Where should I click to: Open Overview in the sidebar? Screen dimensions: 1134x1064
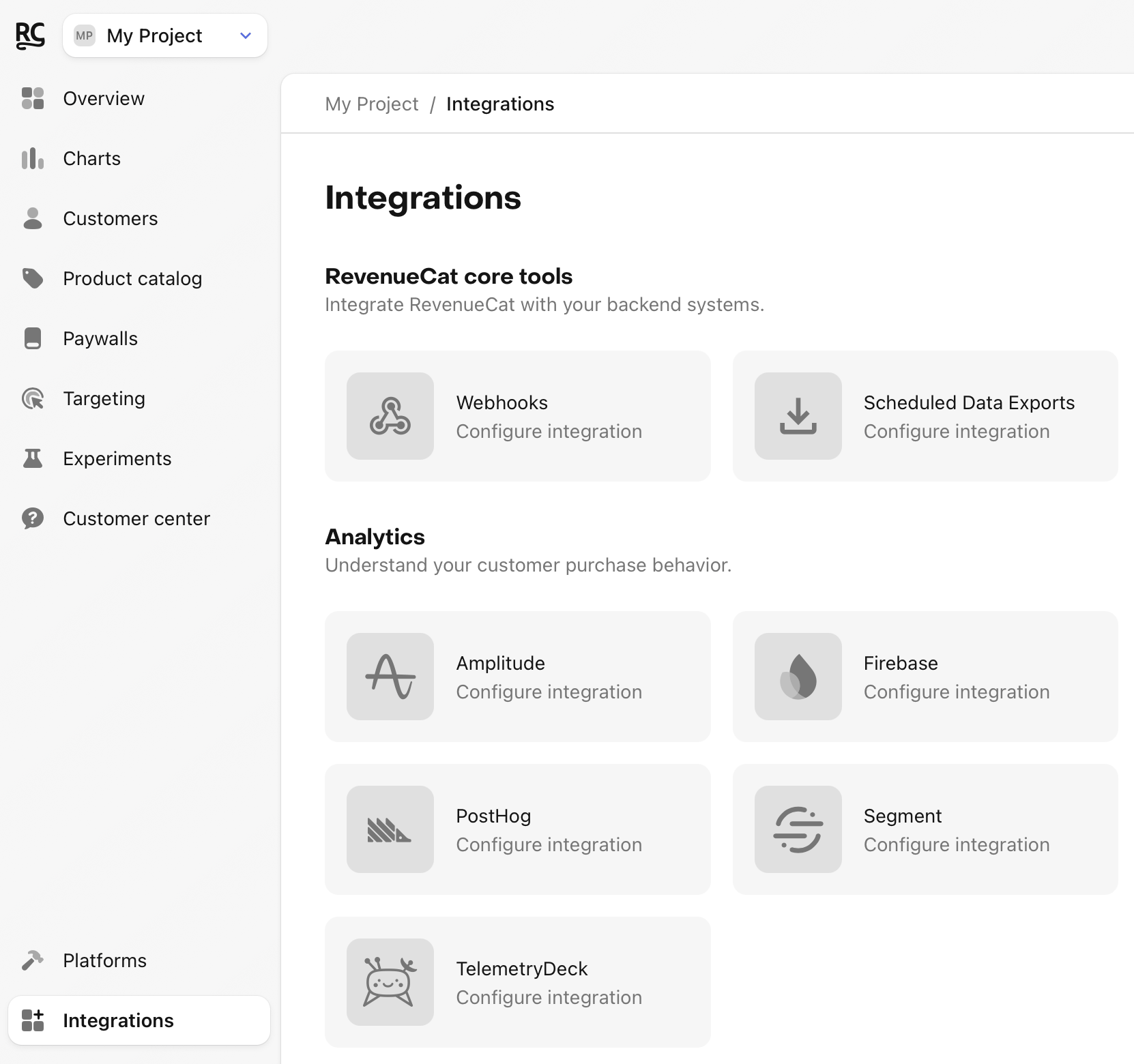[104, 99]
